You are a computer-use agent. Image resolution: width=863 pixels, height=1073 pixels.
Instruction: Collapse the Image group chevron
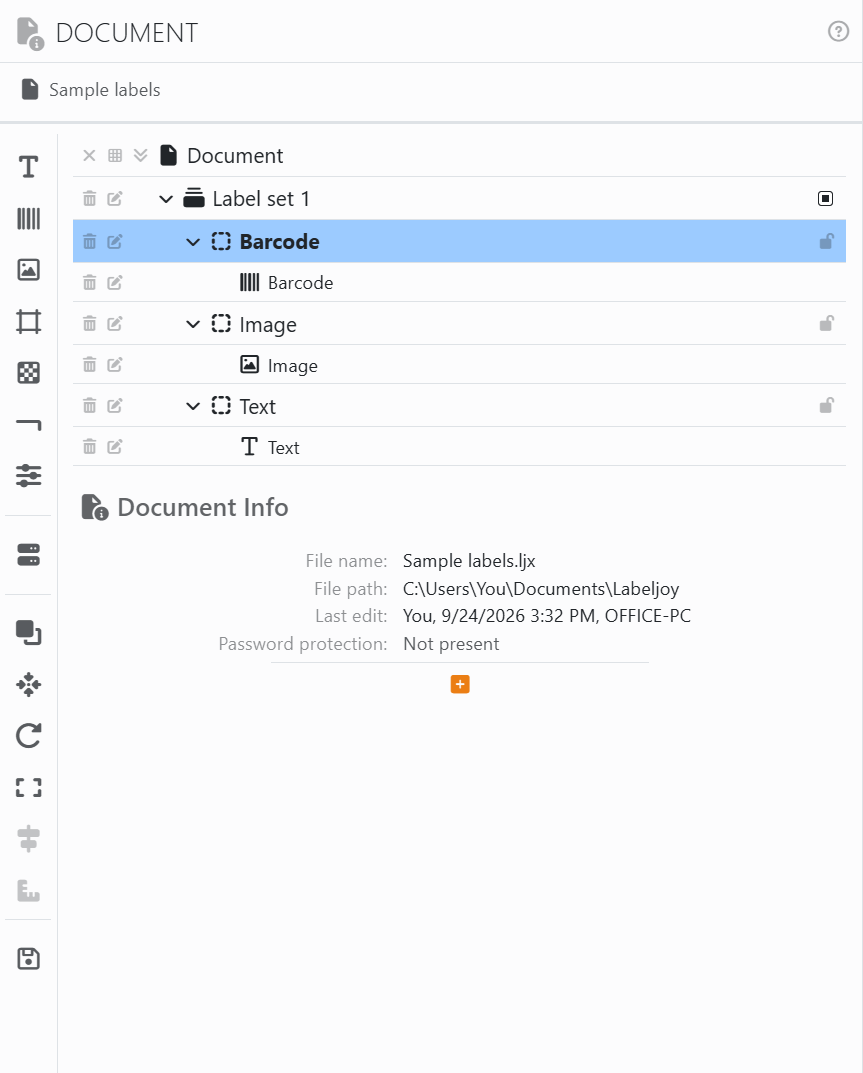[x=193, y=324]
